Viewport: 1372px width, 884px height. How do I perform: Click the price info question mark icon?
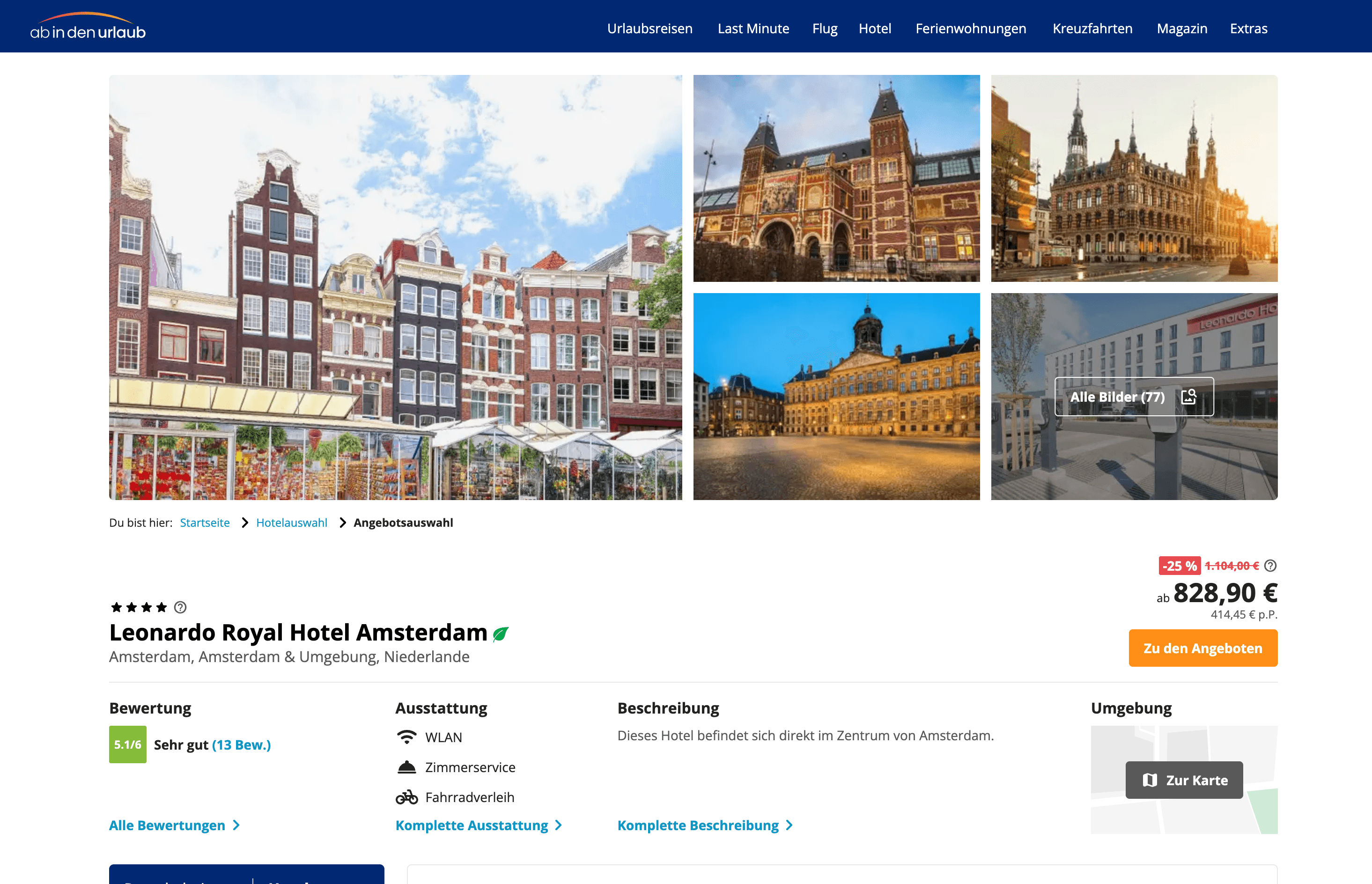pyautogui.click(x=1270, y=566)
